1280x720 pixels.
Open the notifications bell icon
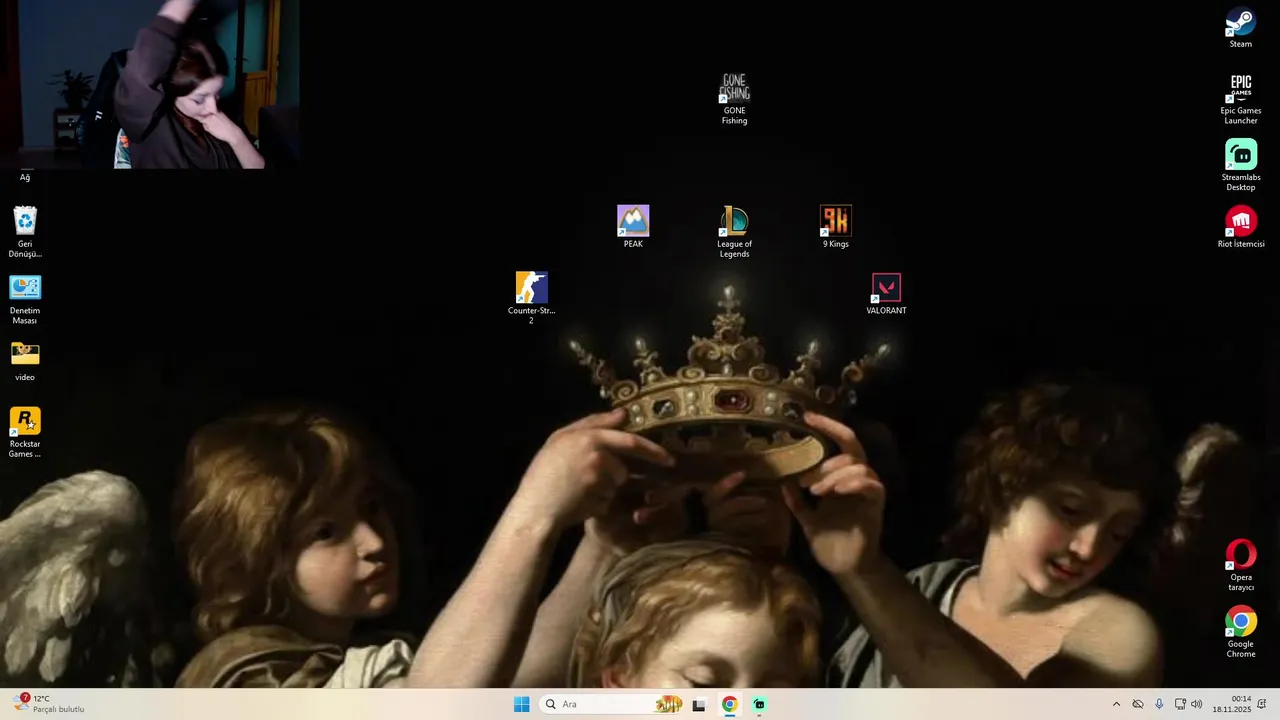1262,704
